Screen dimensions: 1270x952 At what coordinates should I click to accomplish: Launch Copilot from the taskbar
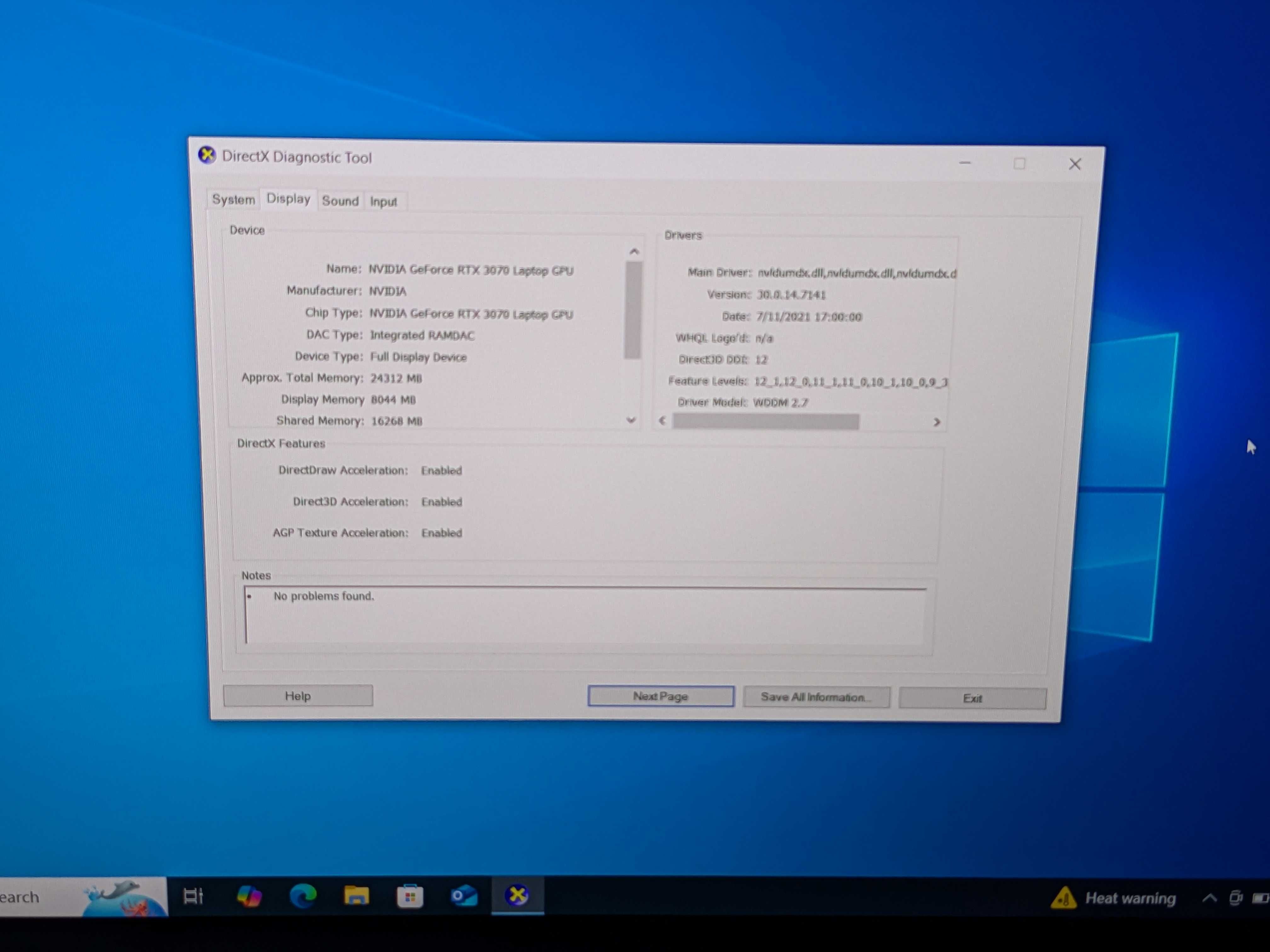point(249,896)
